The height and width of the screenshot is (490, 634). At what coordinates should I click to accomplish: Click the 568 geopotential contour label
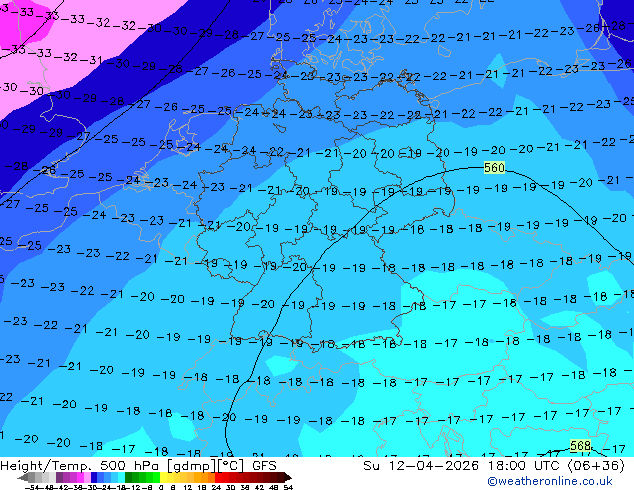[x=580, y=446]
